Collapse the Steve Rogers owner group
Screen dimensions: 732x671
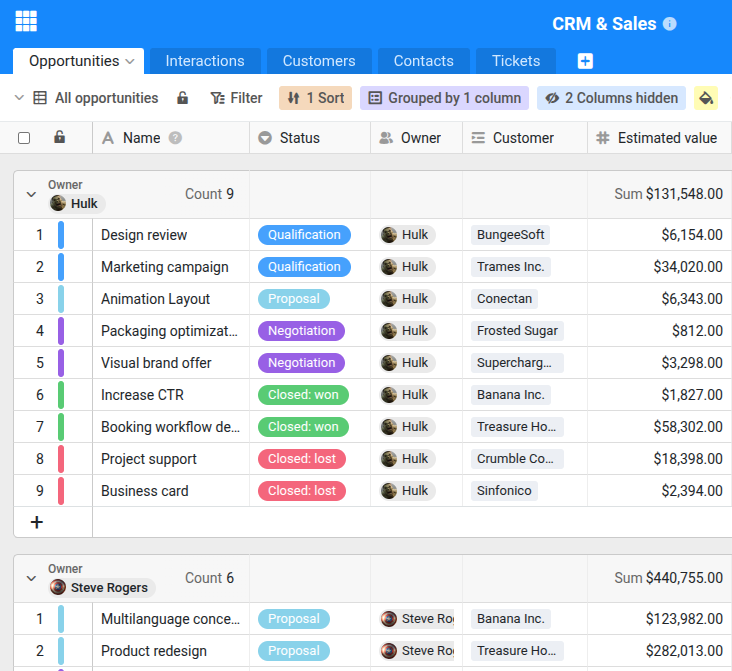tap(31, 578)
